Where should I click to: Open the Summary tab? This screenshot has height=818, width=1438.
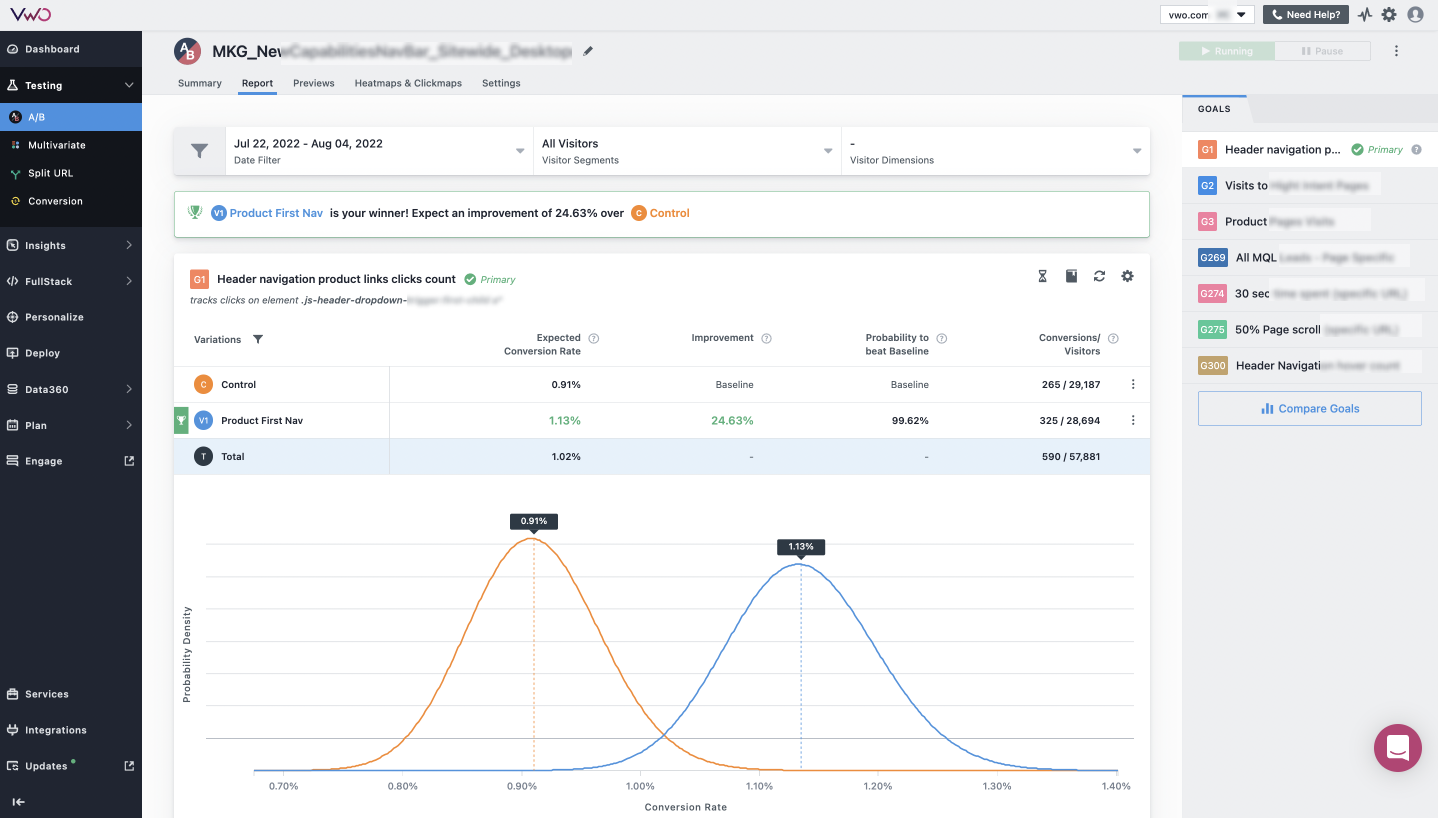click(199, 83)
